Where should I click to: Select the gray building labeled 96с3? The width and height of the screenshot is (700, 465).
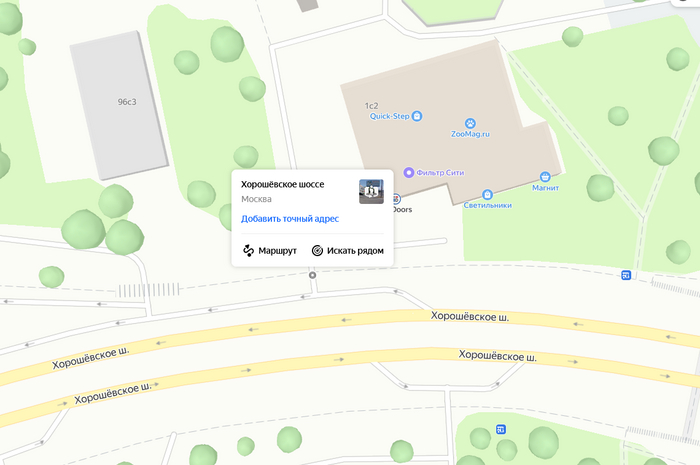click(x=119, y=105)
